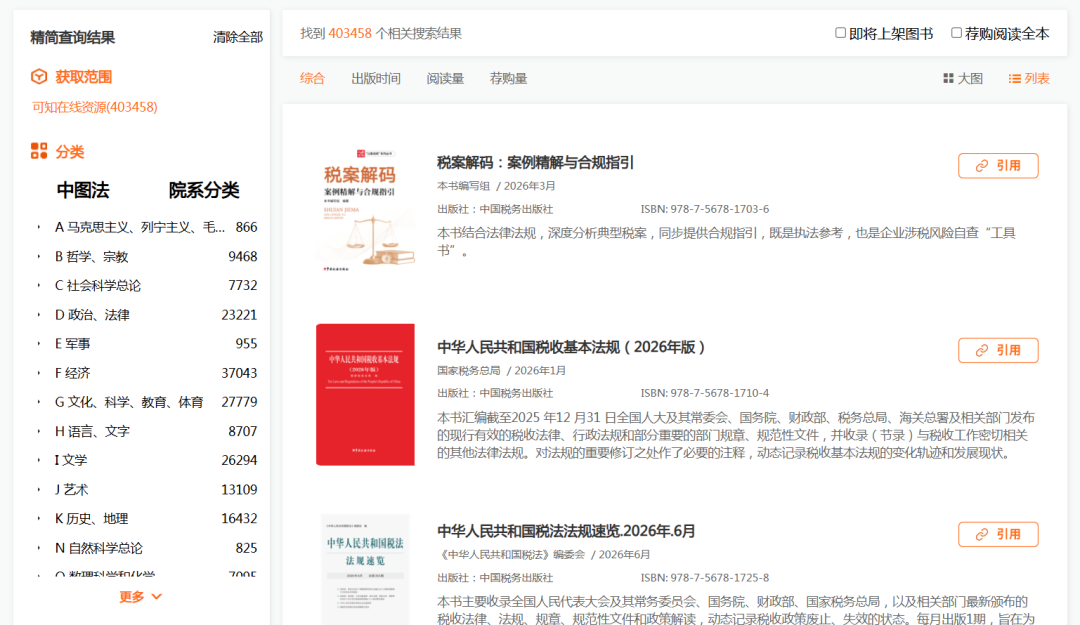
Task: Expand the A 马克思主义 category
Action: coord(39,227)
